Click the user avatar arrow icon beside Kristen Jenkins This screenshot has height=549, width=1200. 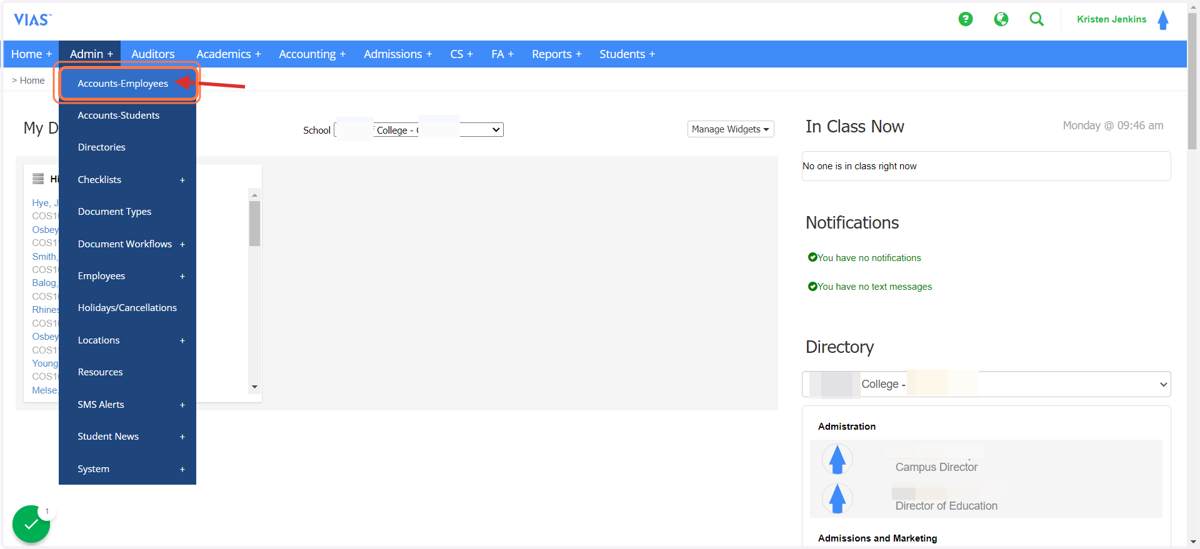click(x=1163, y=20)
